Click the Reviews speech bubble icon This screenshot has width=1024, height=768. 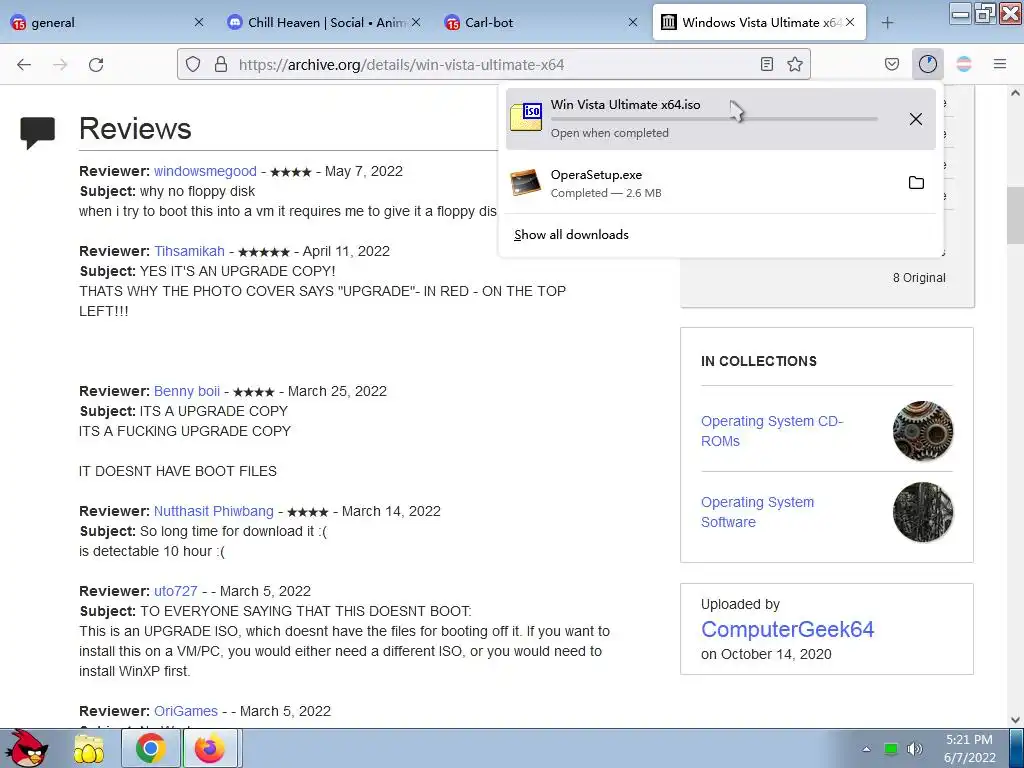click(37, 133)
